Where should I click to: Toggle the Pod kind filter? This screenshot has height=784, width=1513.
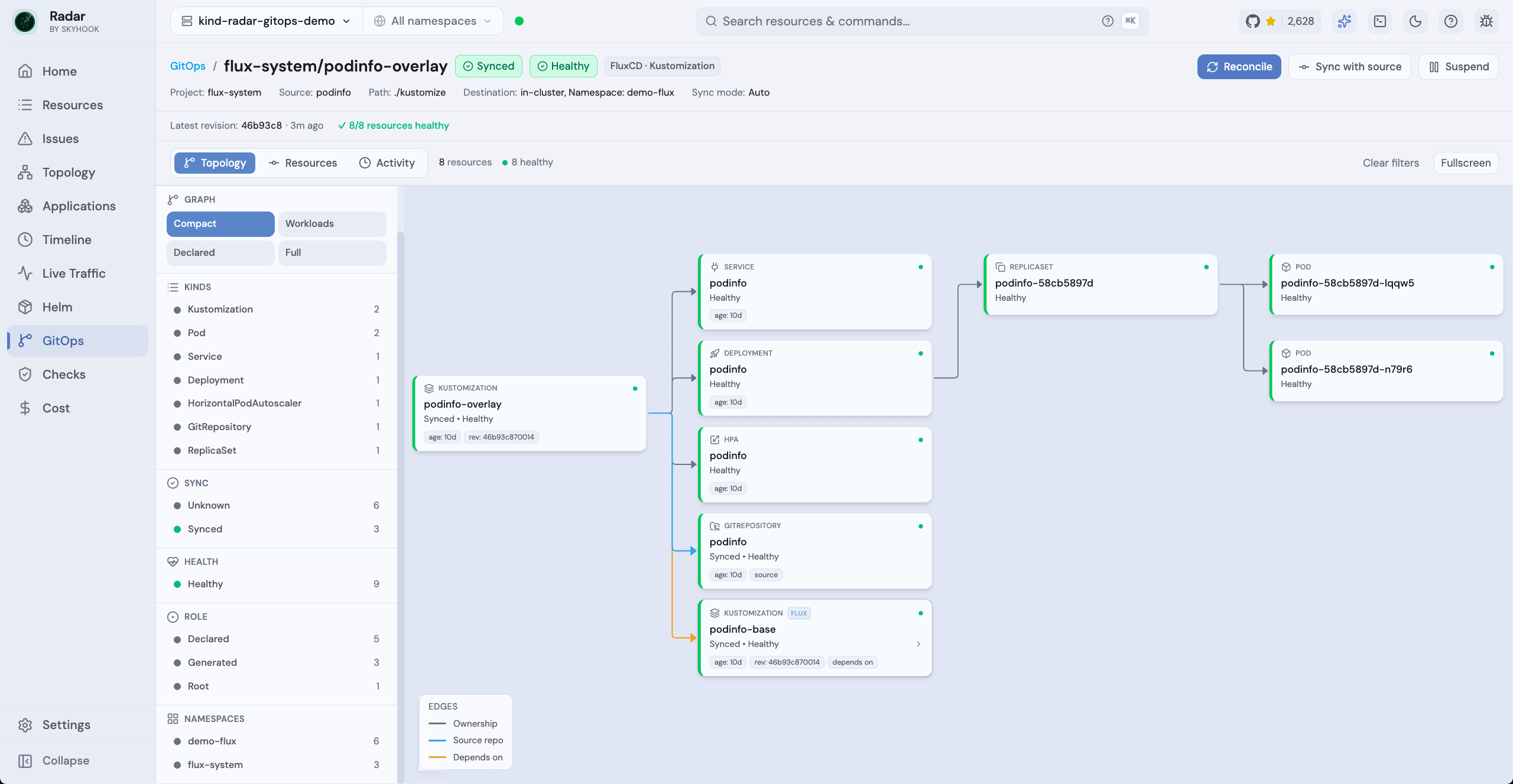pos(276,333)
